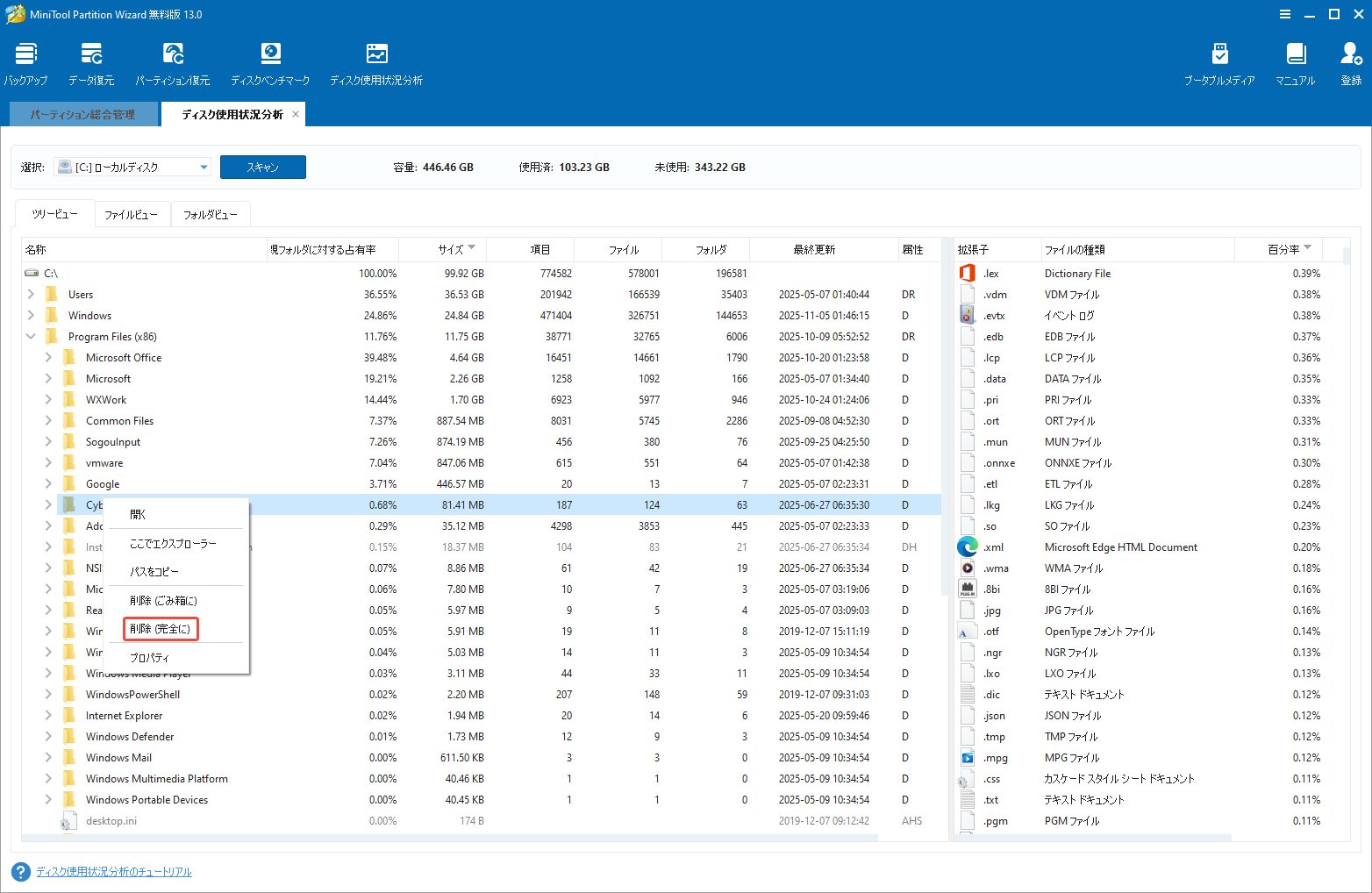Click the スキャン button
Screen dimensions: 1372x893
tap(263, 167)
